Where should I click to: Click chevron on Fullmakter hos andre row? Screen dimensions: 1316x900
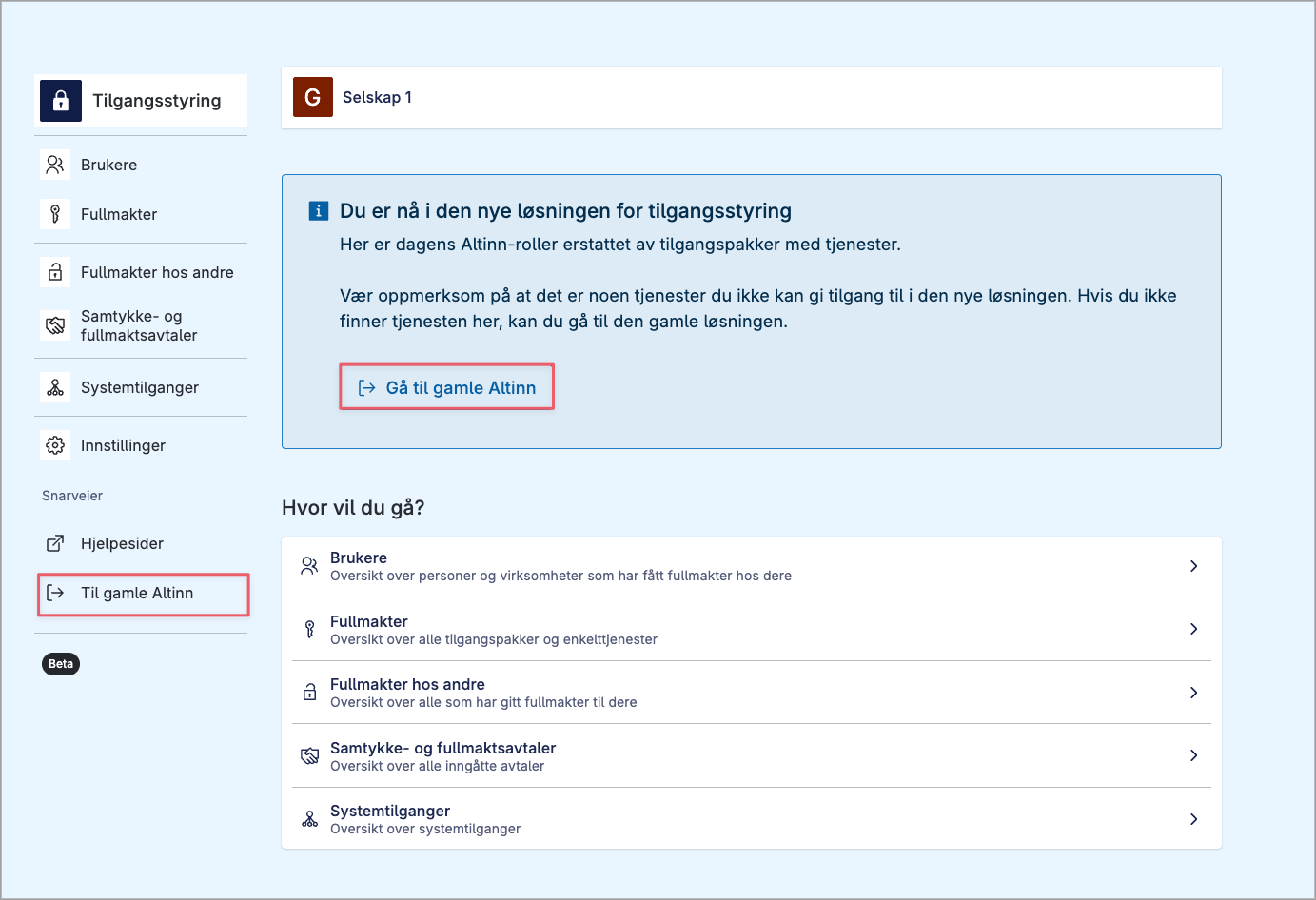[1193, 693]
